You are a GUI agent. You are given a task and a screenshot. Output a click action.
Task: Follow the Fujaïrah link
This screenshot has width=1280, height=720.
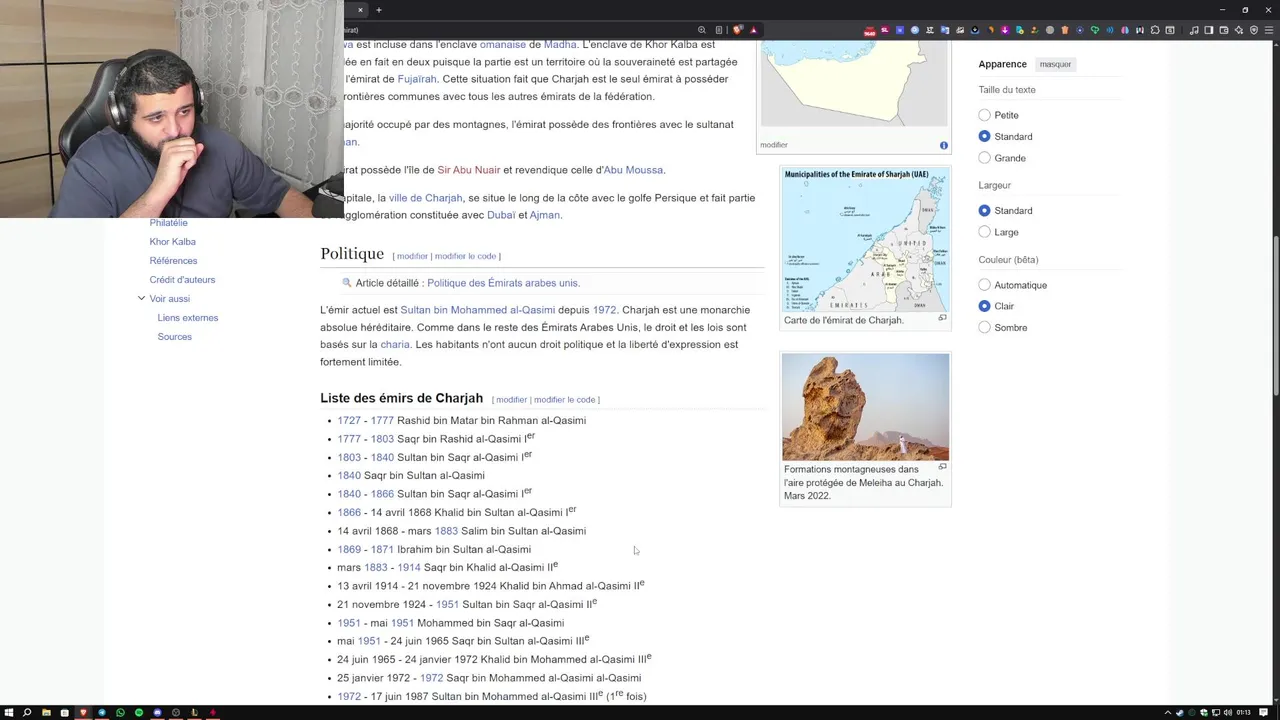(x=417, y=79)
